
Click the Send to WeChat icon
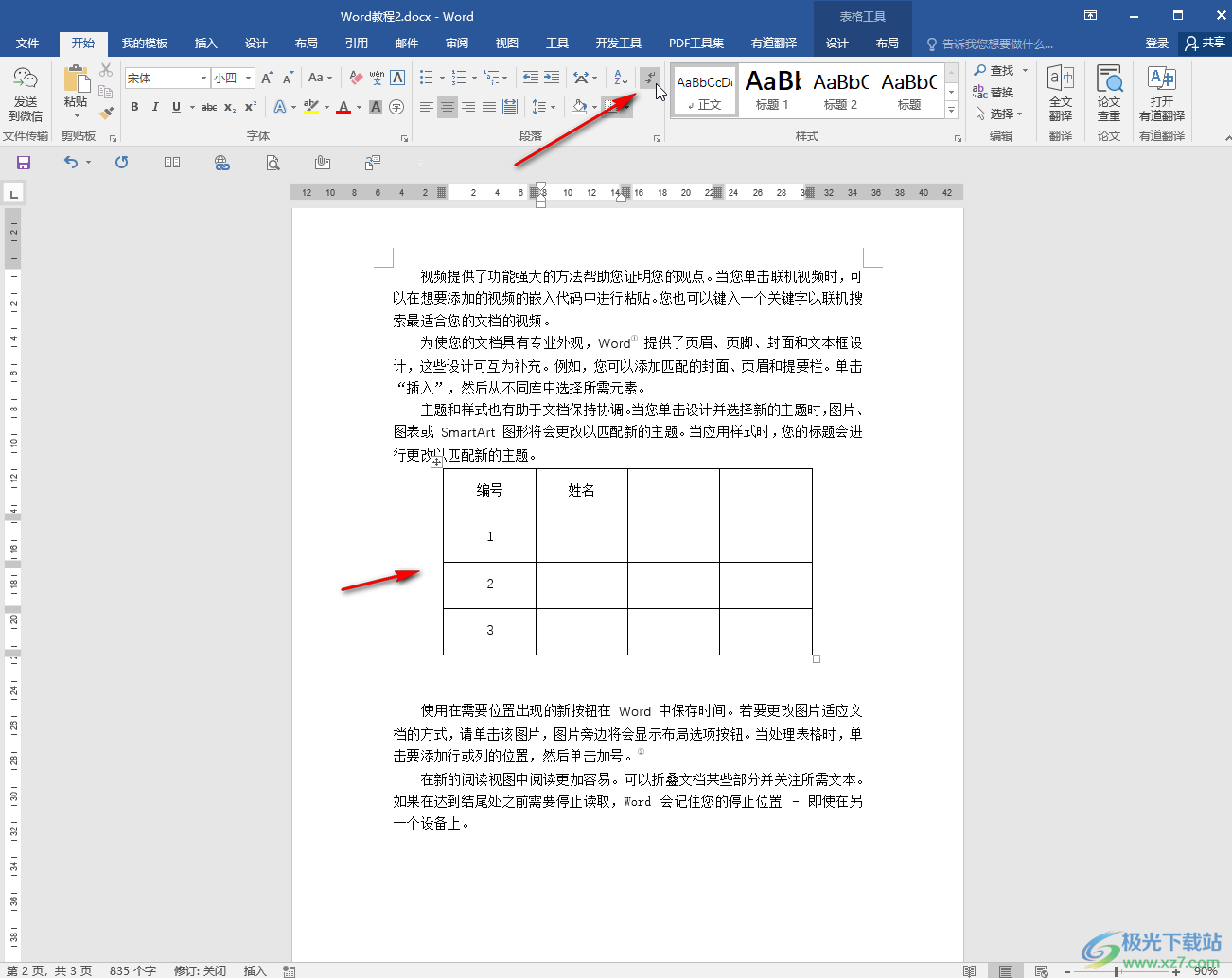click(26, 79)
